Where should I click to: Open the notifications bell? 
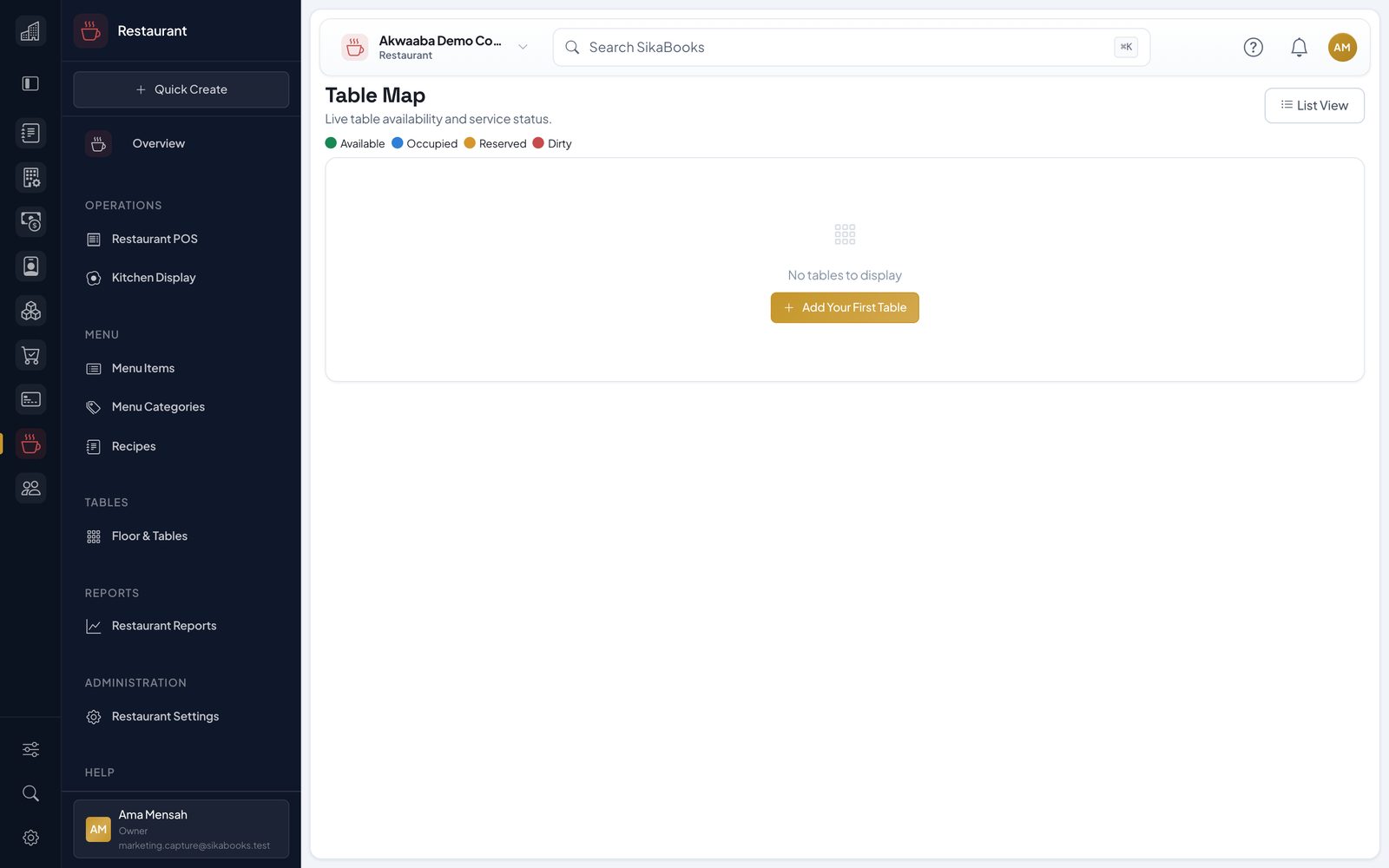1299,48
